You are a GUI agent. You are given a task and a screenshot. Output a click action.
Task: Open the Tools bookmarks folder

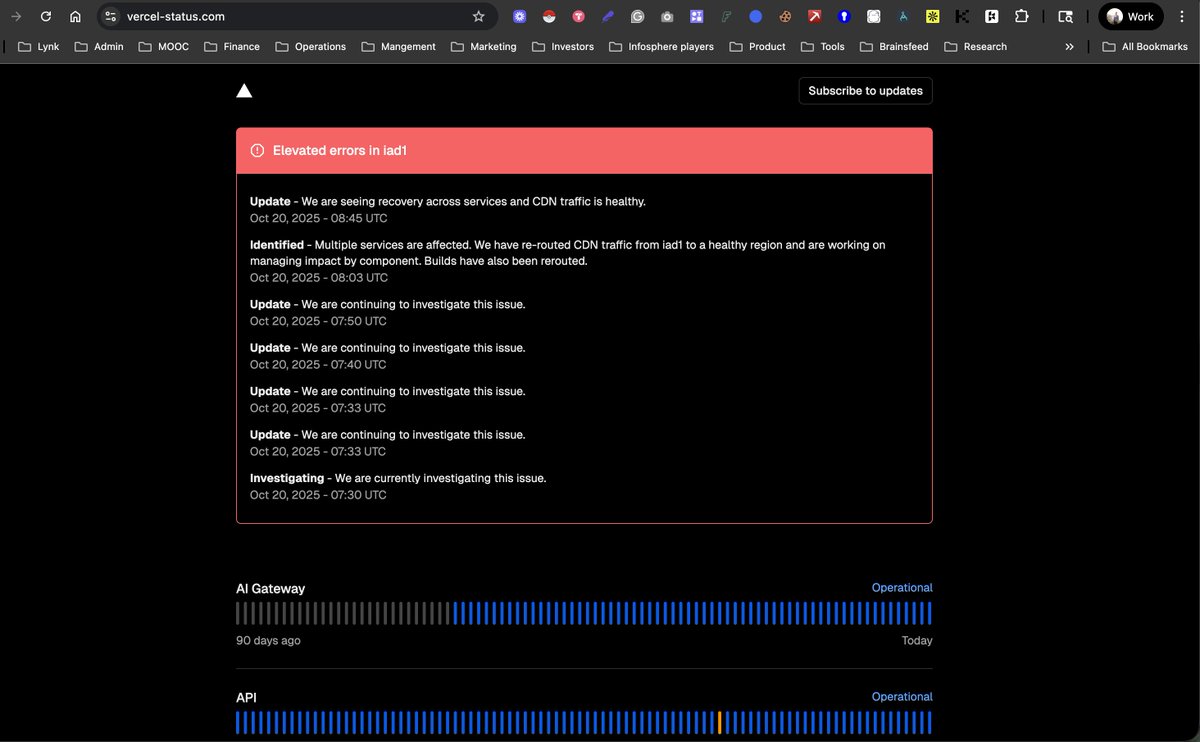(x=823, y=46)
